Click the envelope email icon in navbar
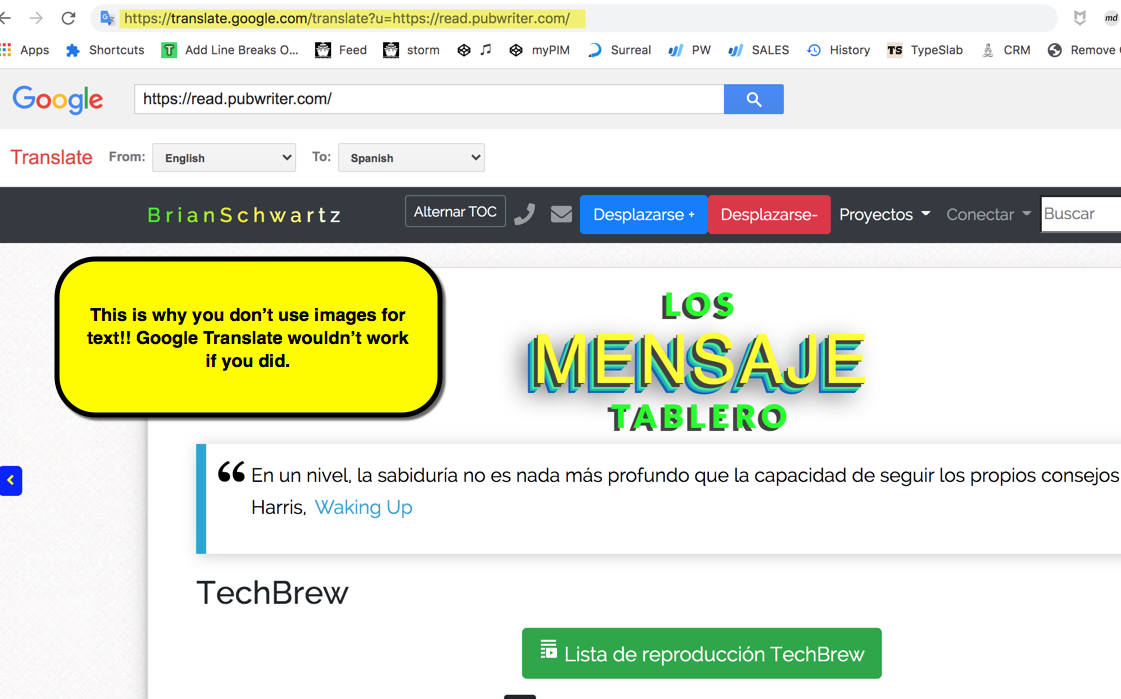 [x=561, y=214]
